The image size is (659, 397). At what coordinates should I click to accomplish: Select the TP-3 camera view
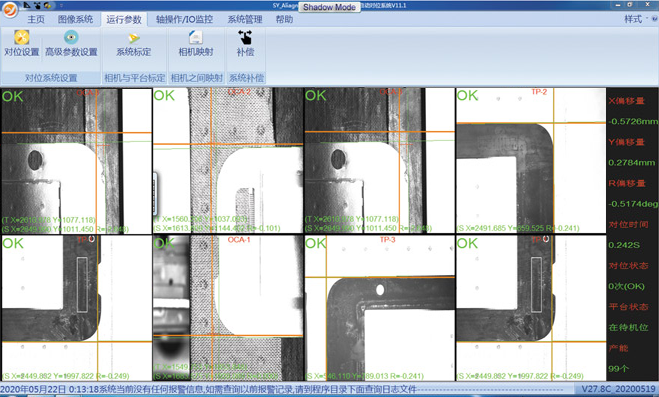(380, 308)
